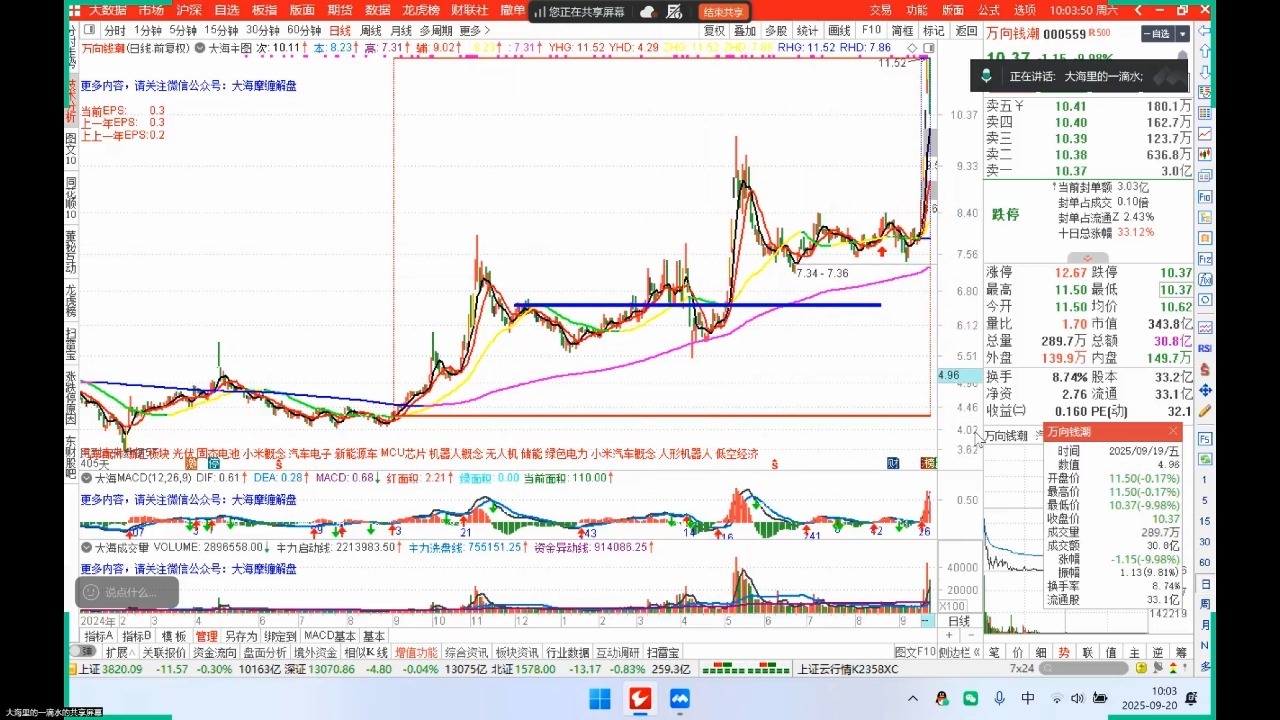The width and height of the screenshot is (1280, 720).
Task: Click the WeChat system tray icon
Action: (x=970, y=698)
